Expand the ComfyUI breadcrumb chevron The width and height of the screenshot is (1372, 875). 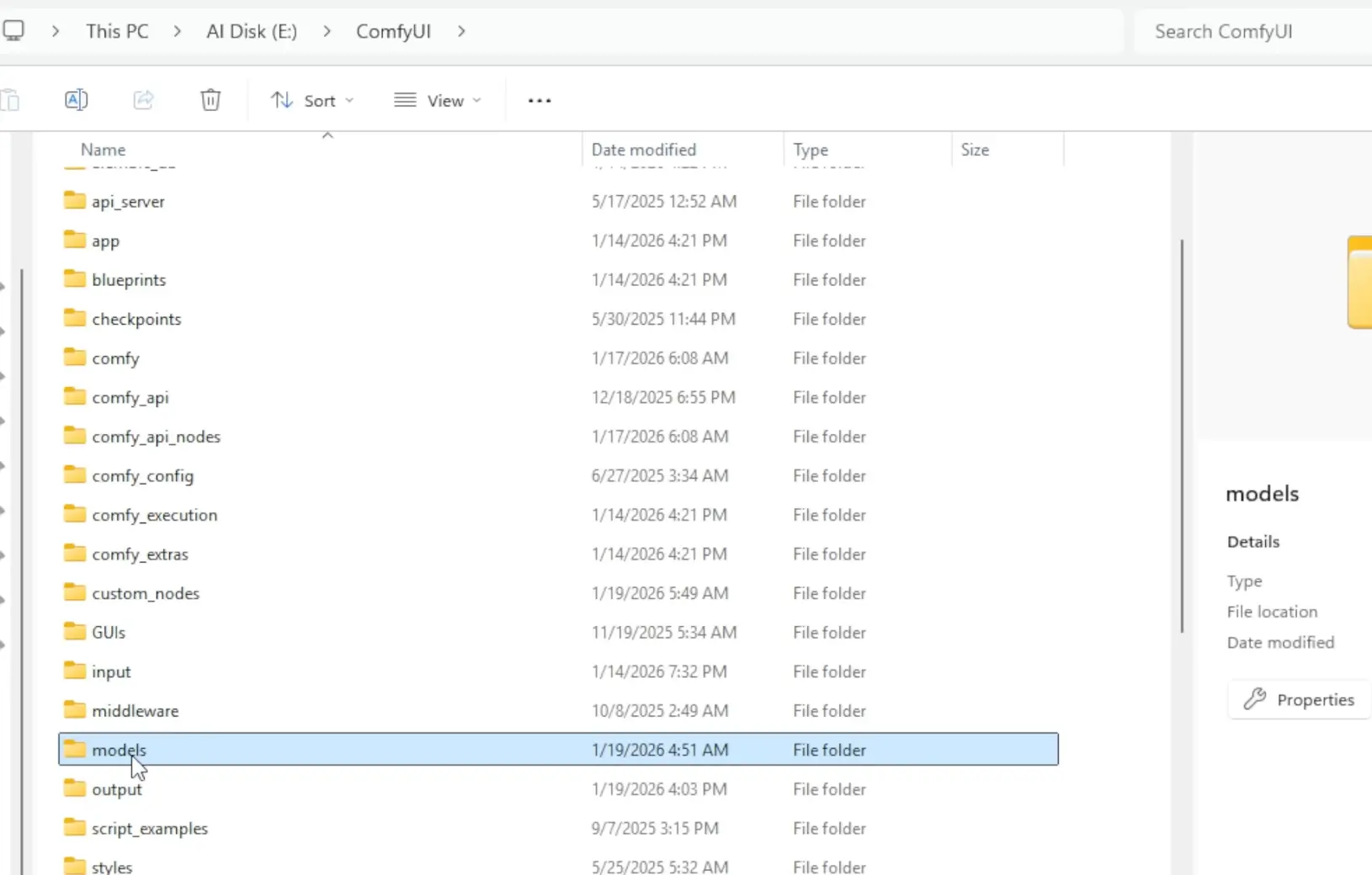[x=461, y=31]
